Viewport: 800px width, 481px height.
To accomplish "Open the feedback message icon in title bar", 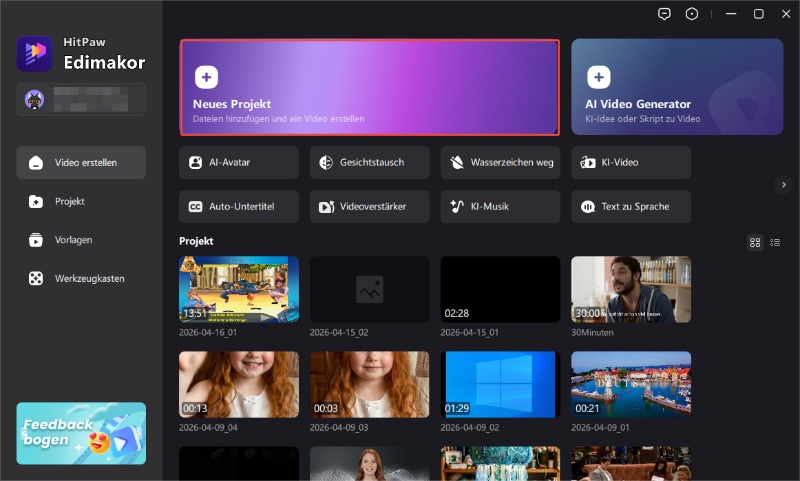I will pos(664,14).
